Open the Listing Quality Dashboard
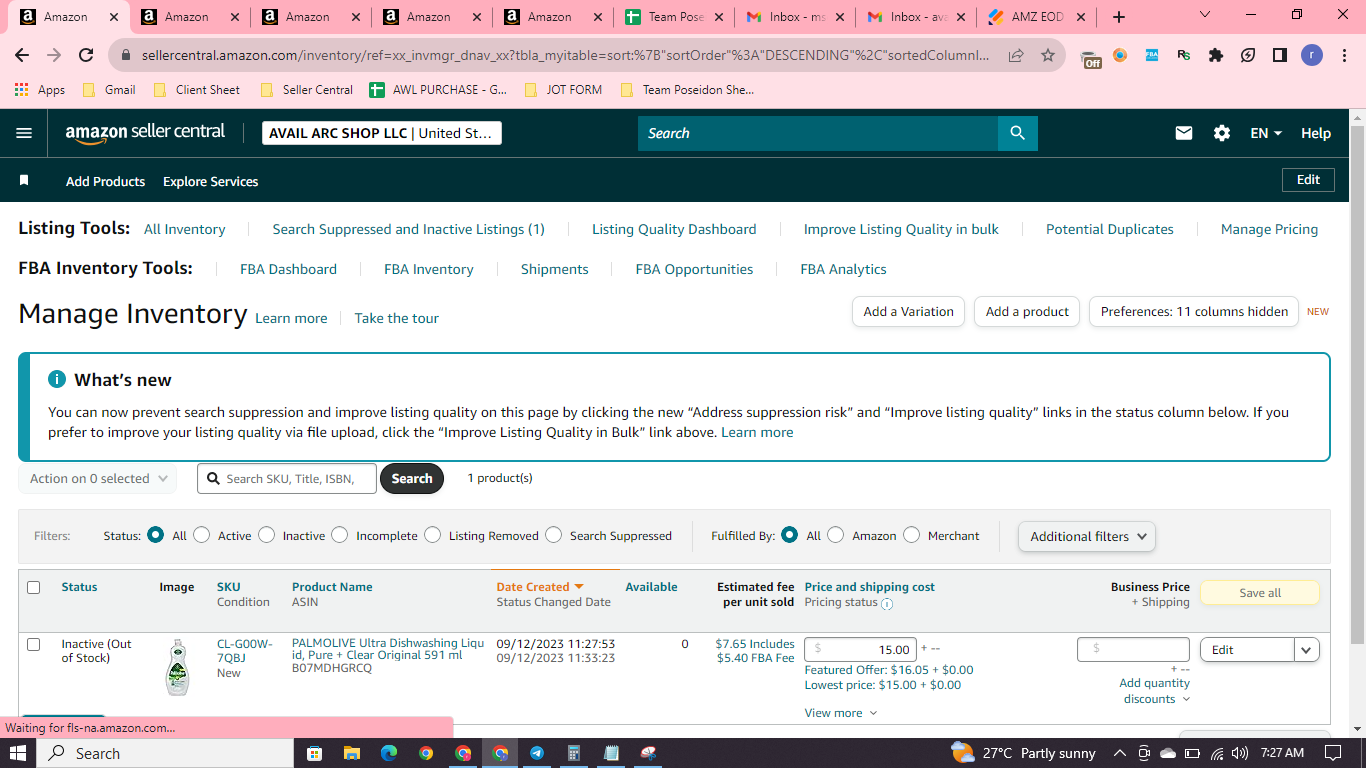 point(674,229)
